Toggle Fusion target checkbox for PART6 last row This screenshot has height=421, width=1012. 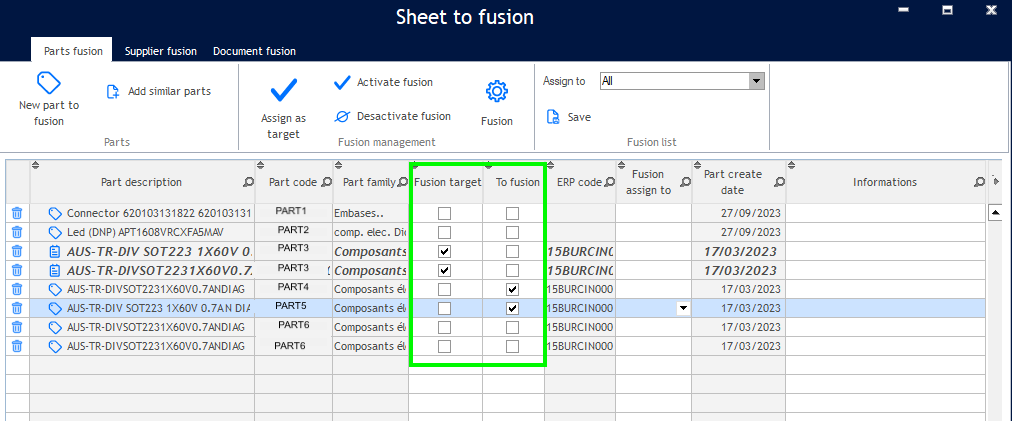[445, 346]
